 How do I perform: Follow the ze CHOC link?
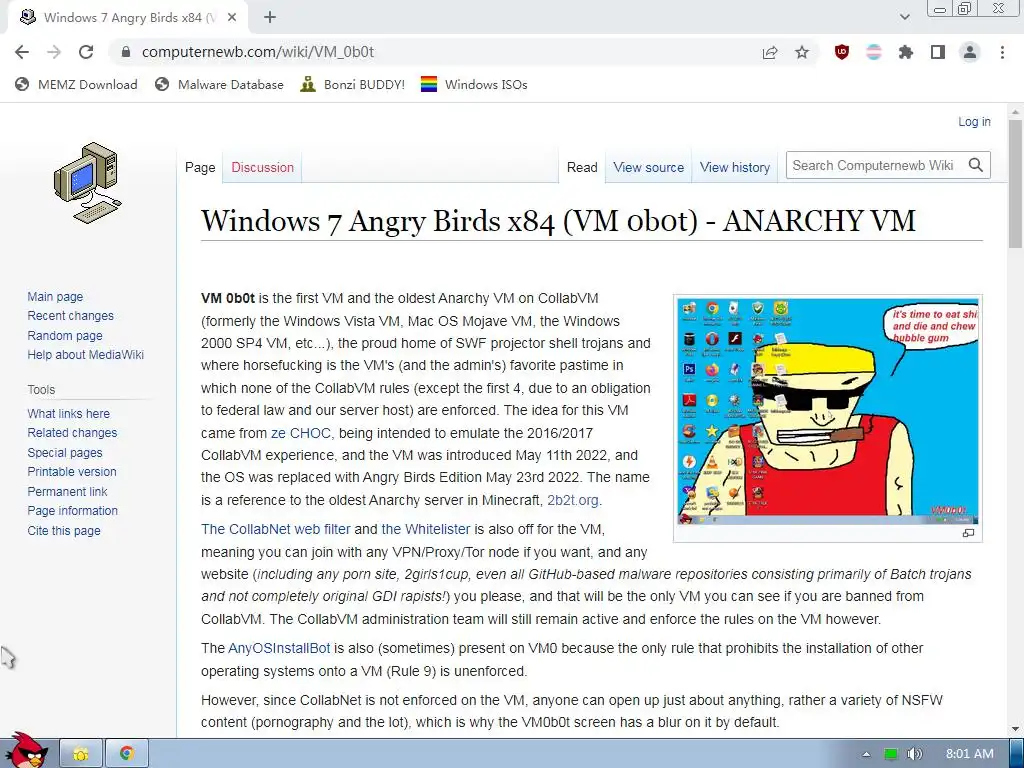pos(301,433)
